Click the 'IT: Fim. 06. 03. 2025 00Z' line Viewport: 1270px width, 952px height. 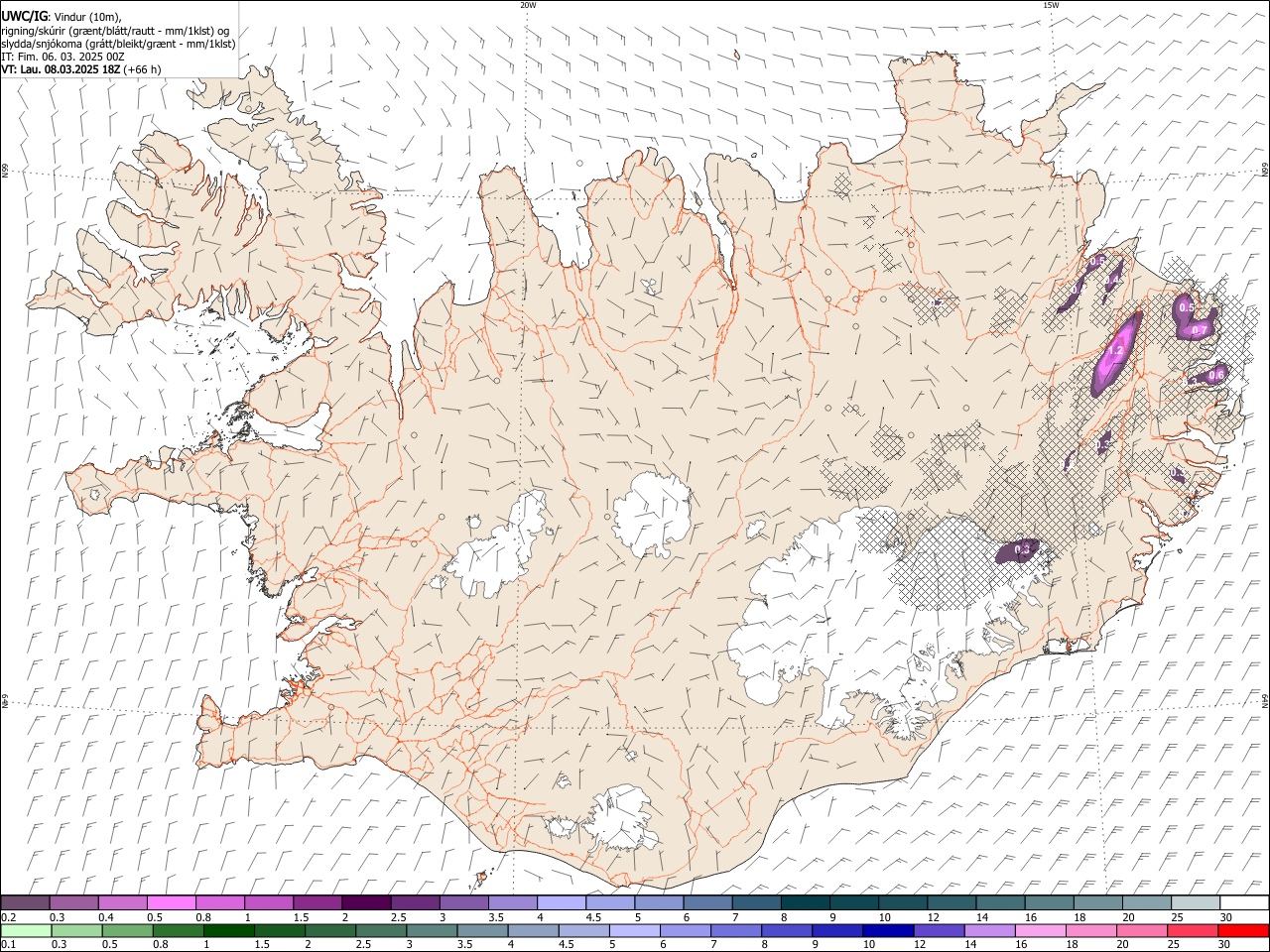(63, 57)
